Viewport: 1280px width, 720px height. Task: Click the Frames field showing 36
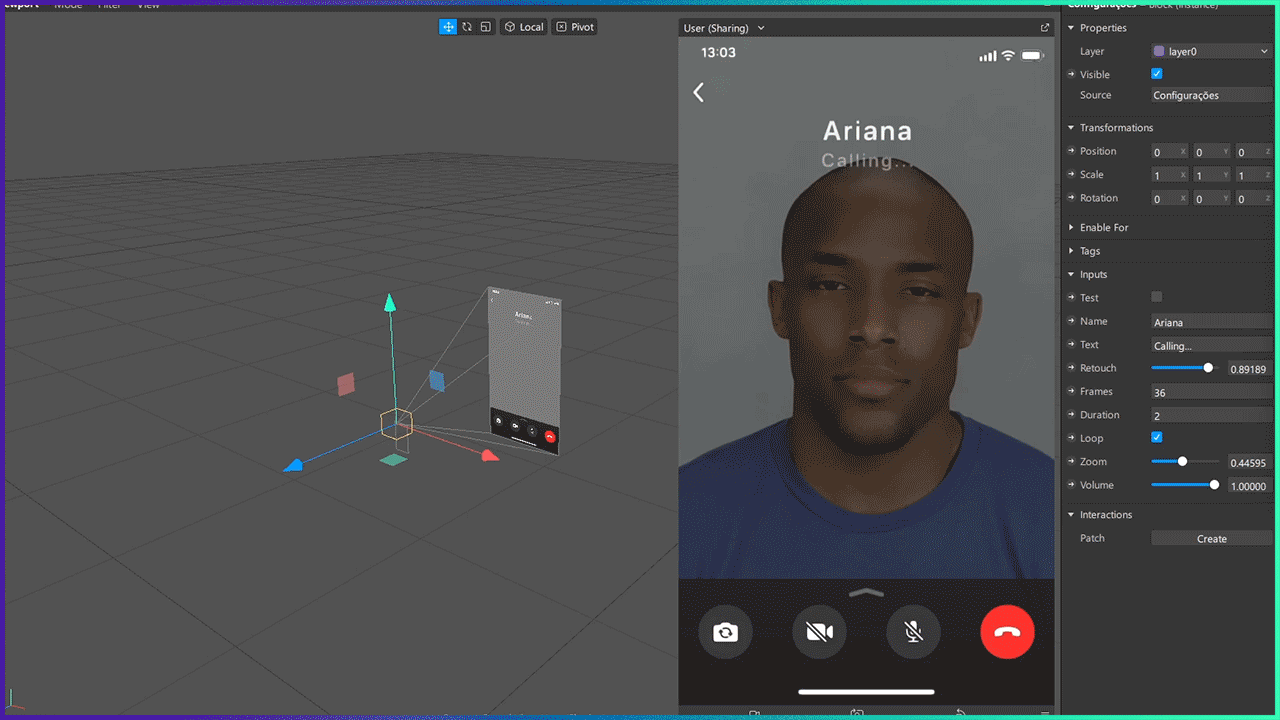tap(1212, 392)
